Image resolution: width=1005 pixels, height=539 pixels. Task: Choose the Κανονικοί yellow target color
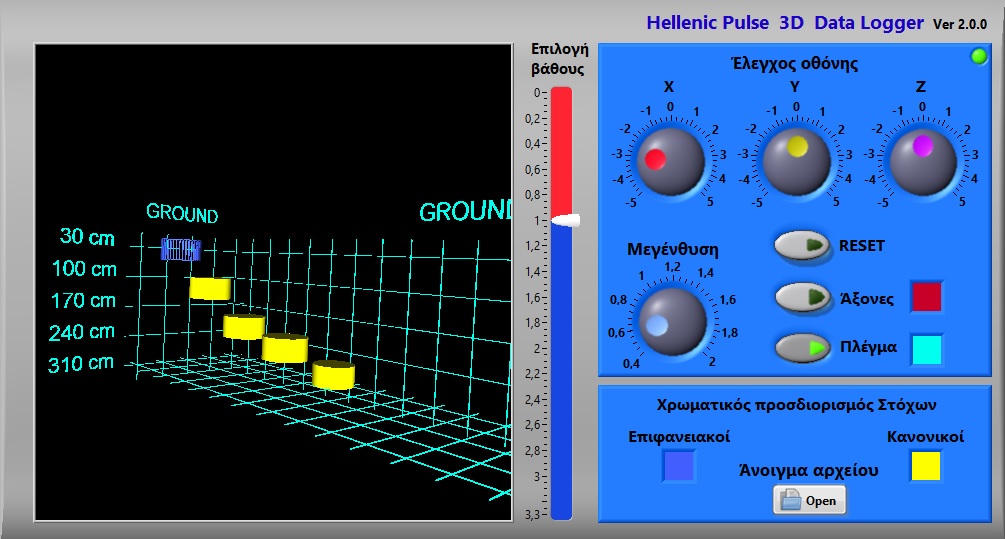coord(925,466)
